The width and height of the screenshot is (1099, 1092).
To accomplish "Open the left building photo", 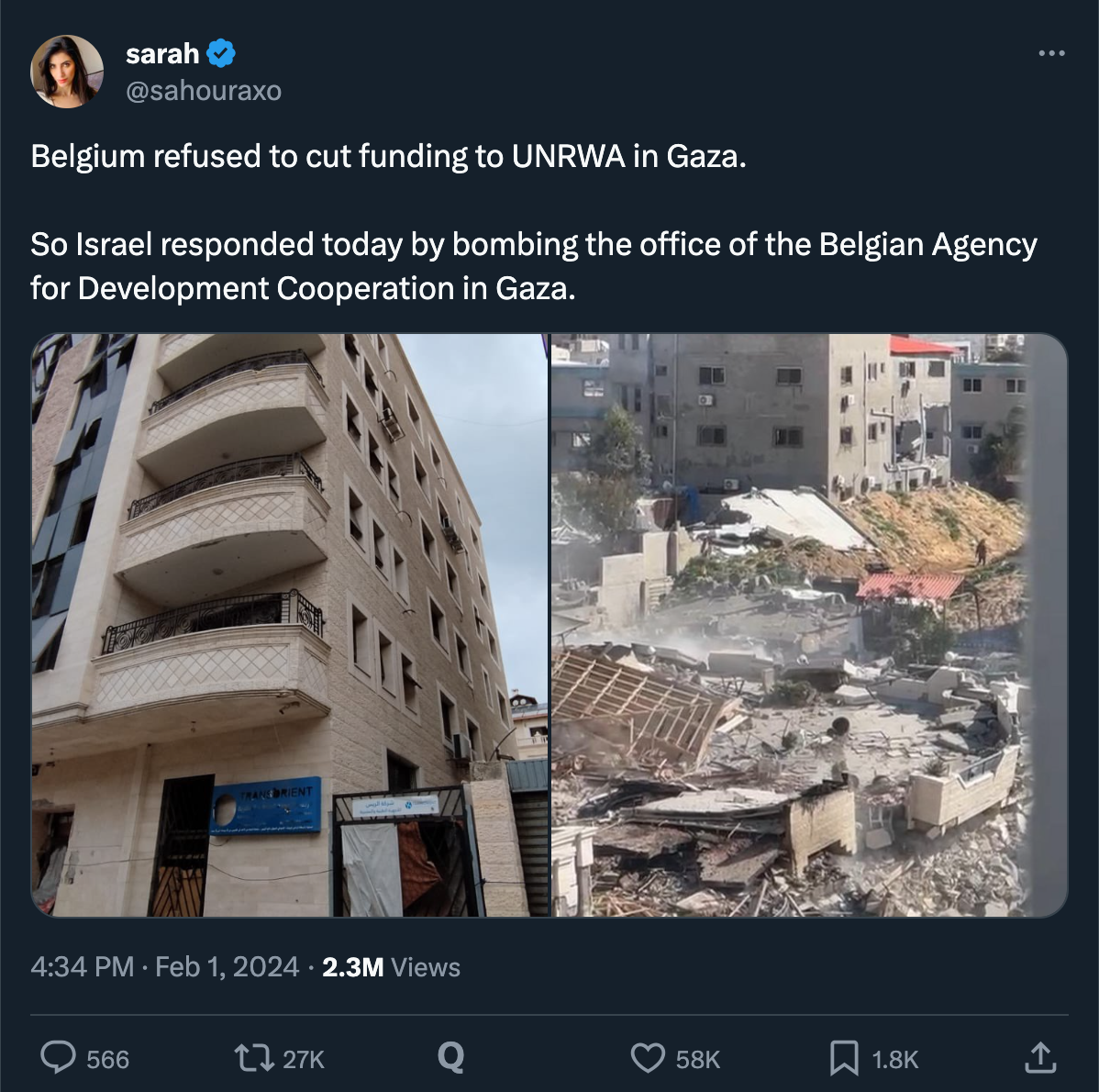I will click(x=290, y=625).
